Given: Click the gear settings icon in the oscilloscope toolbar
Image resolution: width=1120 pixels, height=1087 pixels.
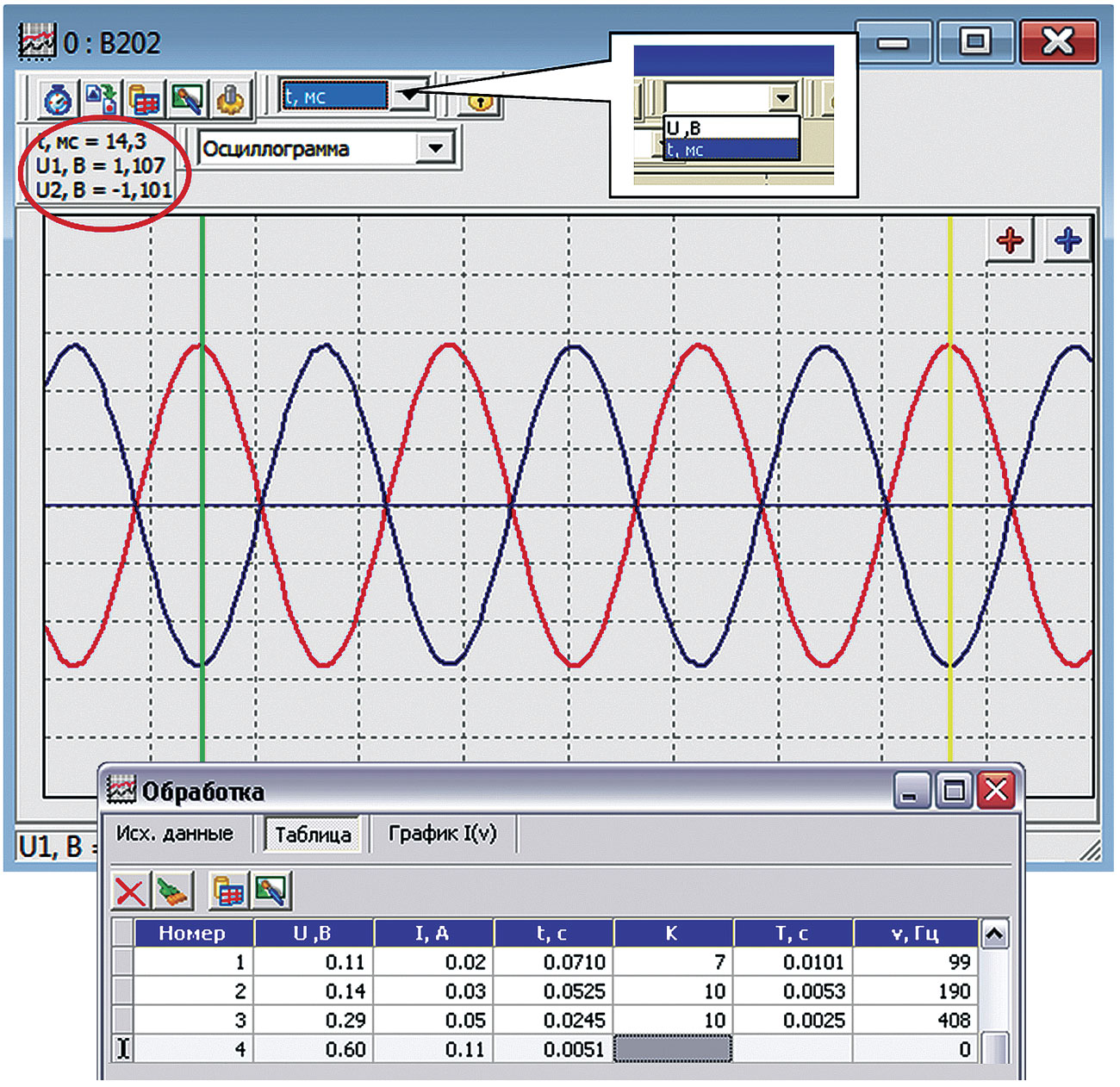Looking at the screenshot, I should 229,100.
